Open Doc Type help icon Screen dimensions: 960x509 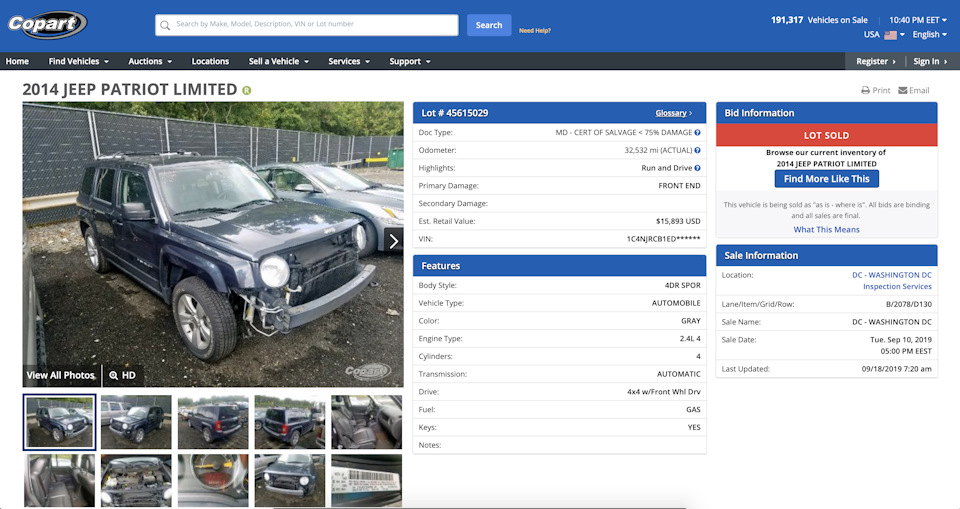697,132
